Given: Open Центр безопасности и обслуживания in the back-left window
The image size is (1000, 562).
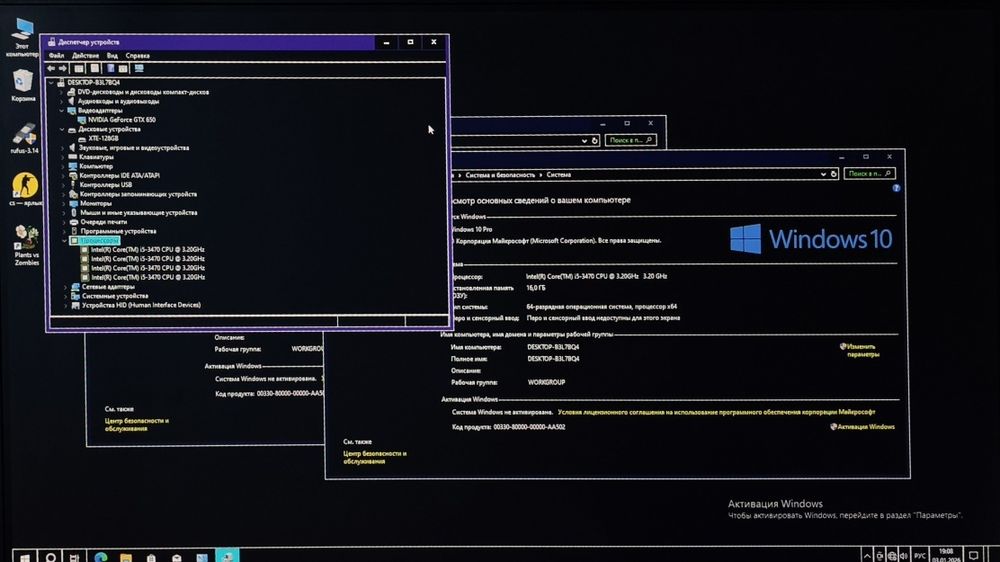Looking at the screenshot, I should (136, 425).
